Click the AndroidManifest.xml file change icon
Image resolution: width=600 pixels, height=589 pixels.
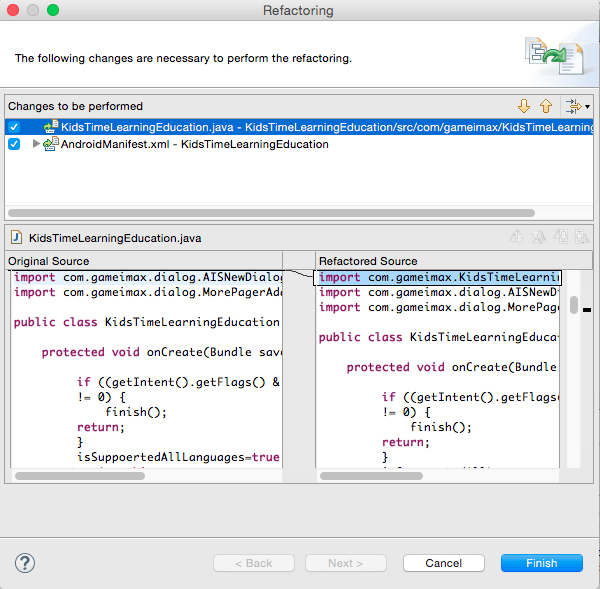(51, 144)
